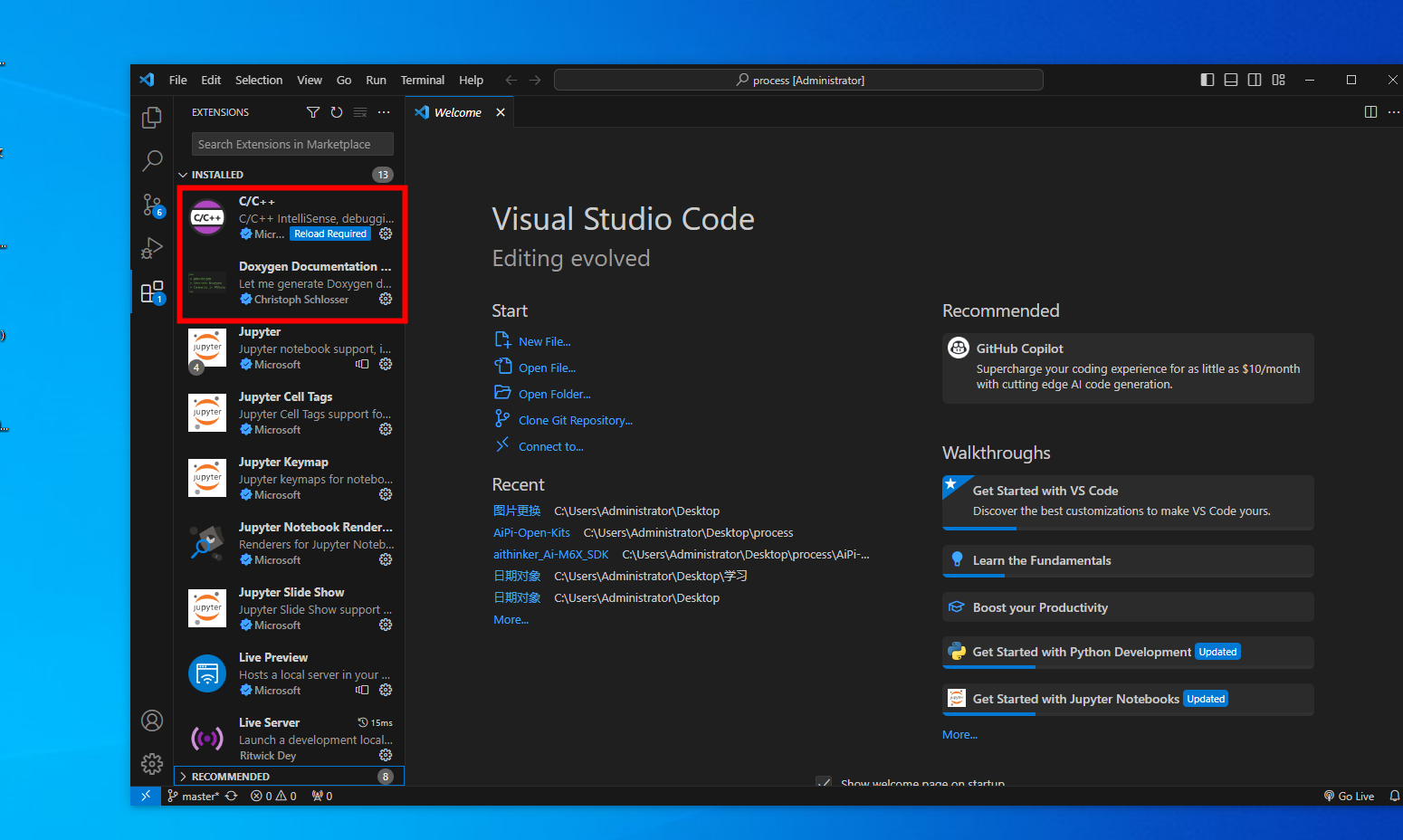Viewport: 1403px width, 840px height.
Task: Open Boost your Productivity walkthrough
Action: [1128, 607]
